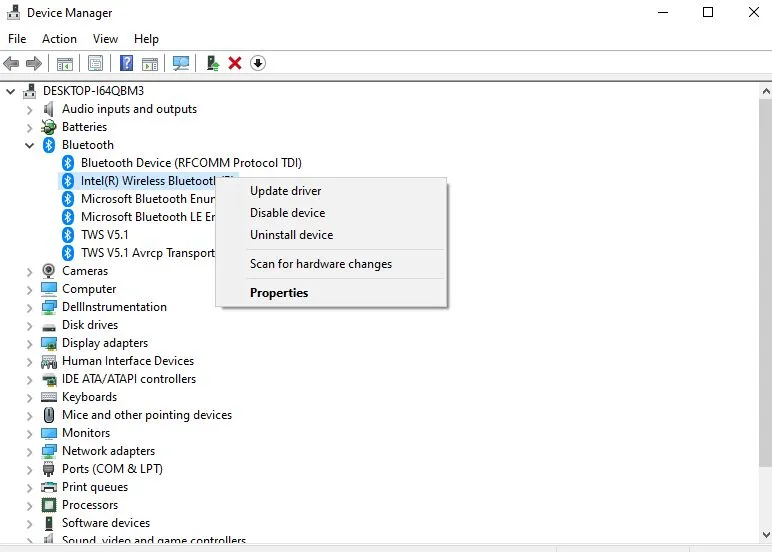Viewport: 772px width, 552px height.
Task: Expand the Cameras category chevron
Action: [30, 271]
